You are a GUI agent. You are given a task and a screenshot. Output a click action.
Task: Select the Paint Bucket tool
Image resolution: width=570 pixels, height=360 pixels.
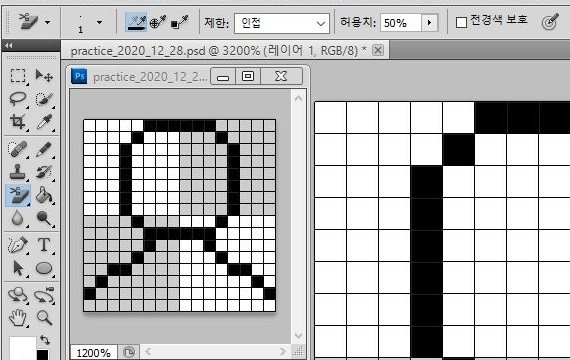tap(44, 195)
